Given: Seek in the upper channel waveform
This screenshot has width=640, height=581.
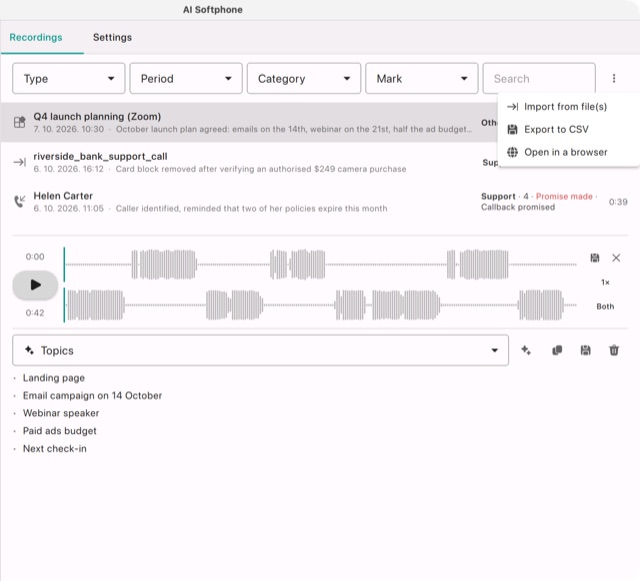Looking at the screenshot, I should (321, 265).
